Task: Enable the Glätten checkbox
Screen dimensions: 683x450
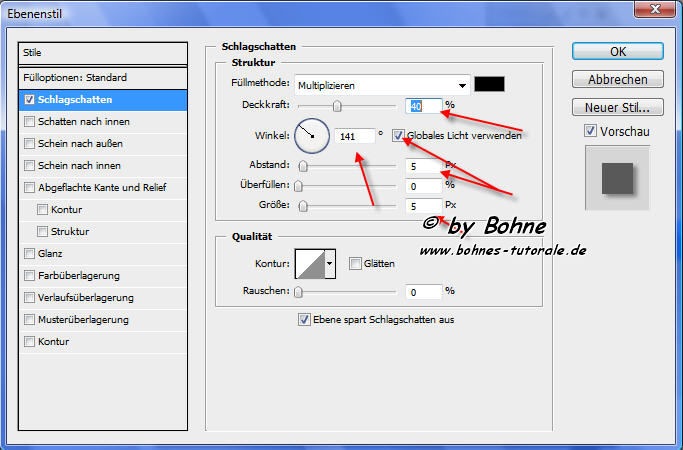Action: (x=355, y=264)
